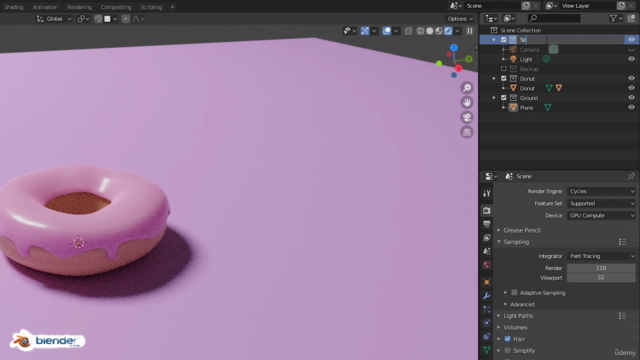Open the View Layer properties tab
Image resolution: width=640 pixels, height=360 pixels.
tap(487, 238)
